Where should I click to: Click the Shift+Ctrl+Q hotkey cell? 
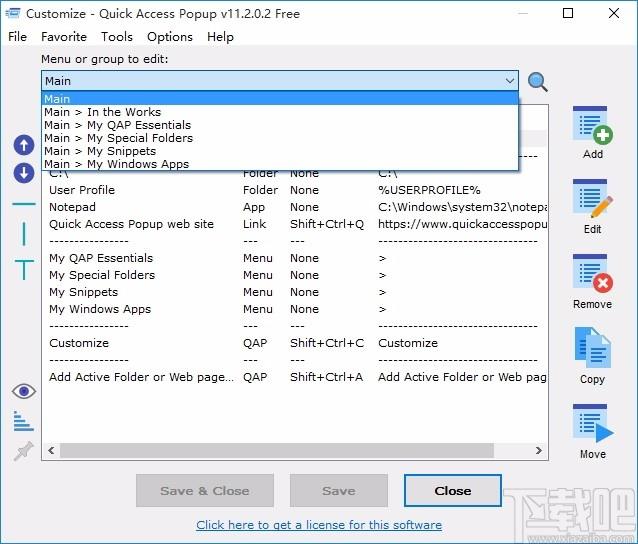327,224
